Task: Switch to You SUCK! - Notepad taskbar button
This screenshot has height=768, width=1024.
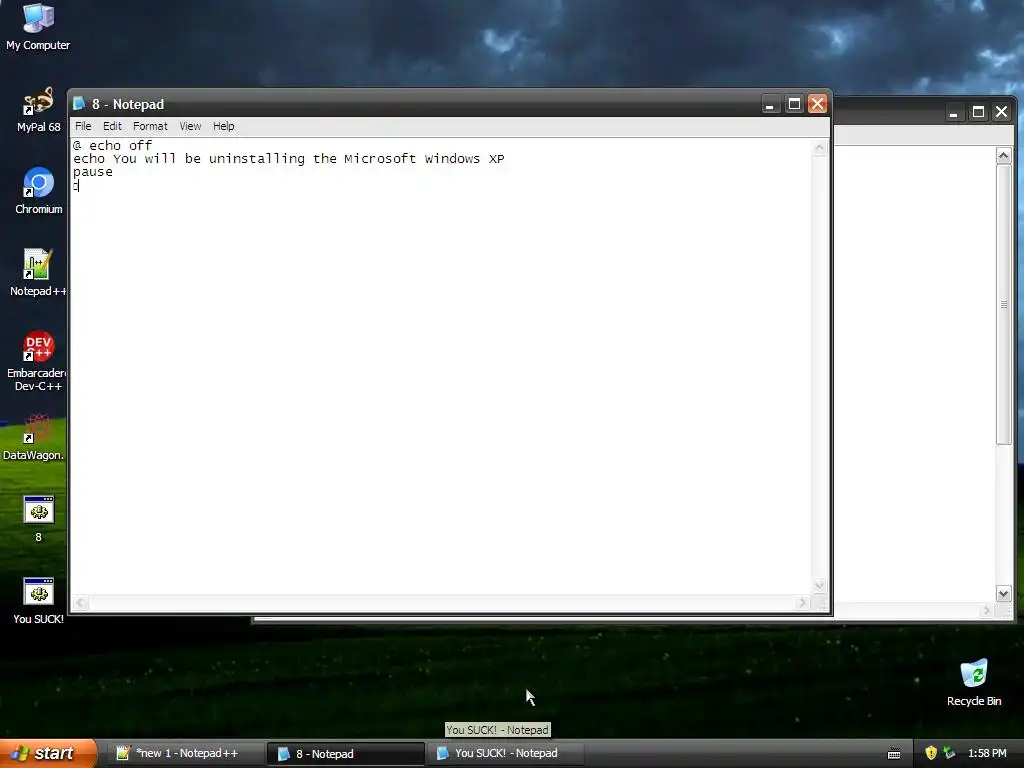Action: tap(505, 753)
